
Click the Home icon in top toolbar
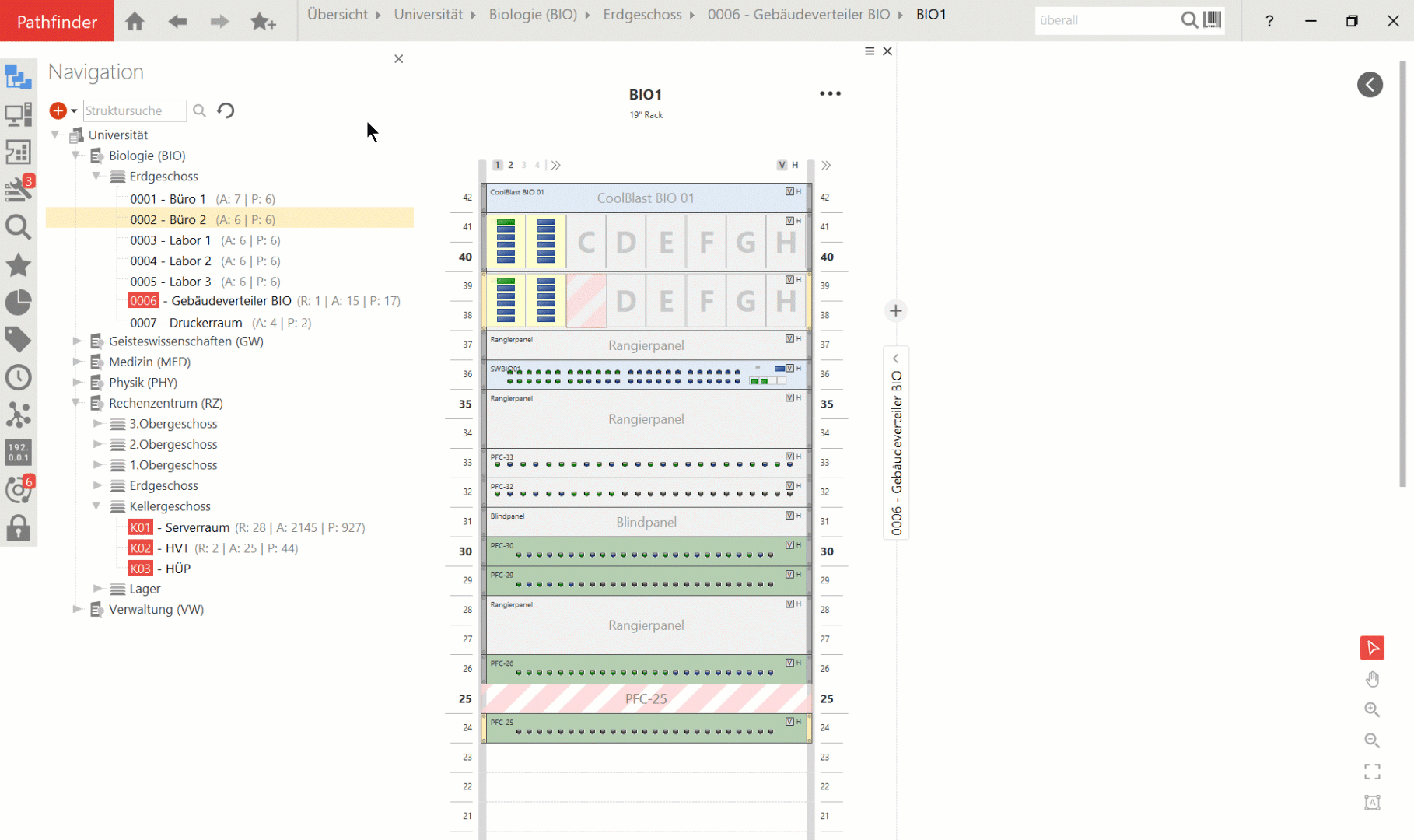pyautogui.click(x=135, y=21)
